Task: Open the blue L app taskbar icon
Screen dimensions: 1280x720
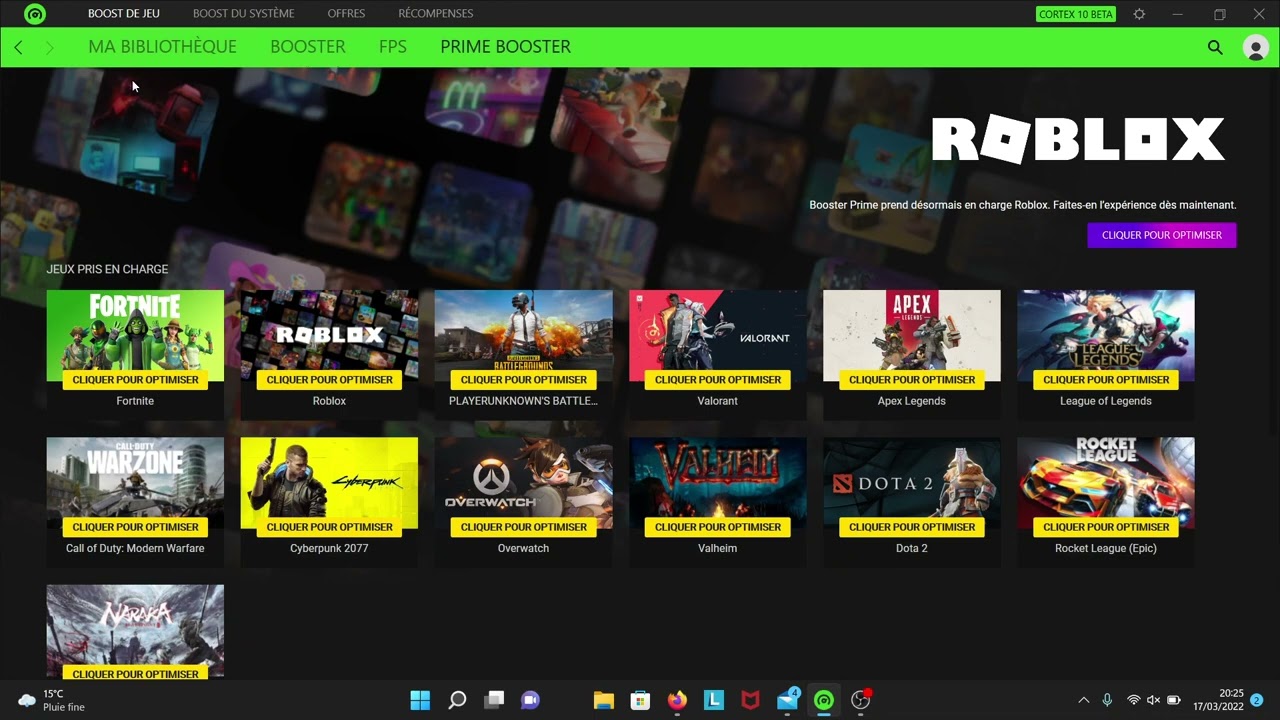Action: click(x=714, y=700)
